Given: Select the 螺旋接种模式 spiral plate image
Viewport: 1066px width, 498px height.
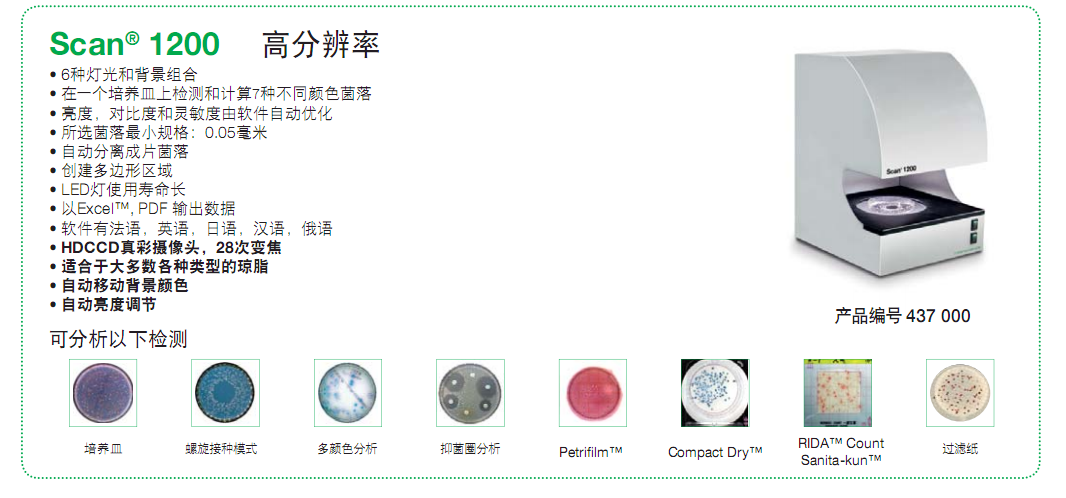Looking at the screenshot, I should tap(226, 393).
